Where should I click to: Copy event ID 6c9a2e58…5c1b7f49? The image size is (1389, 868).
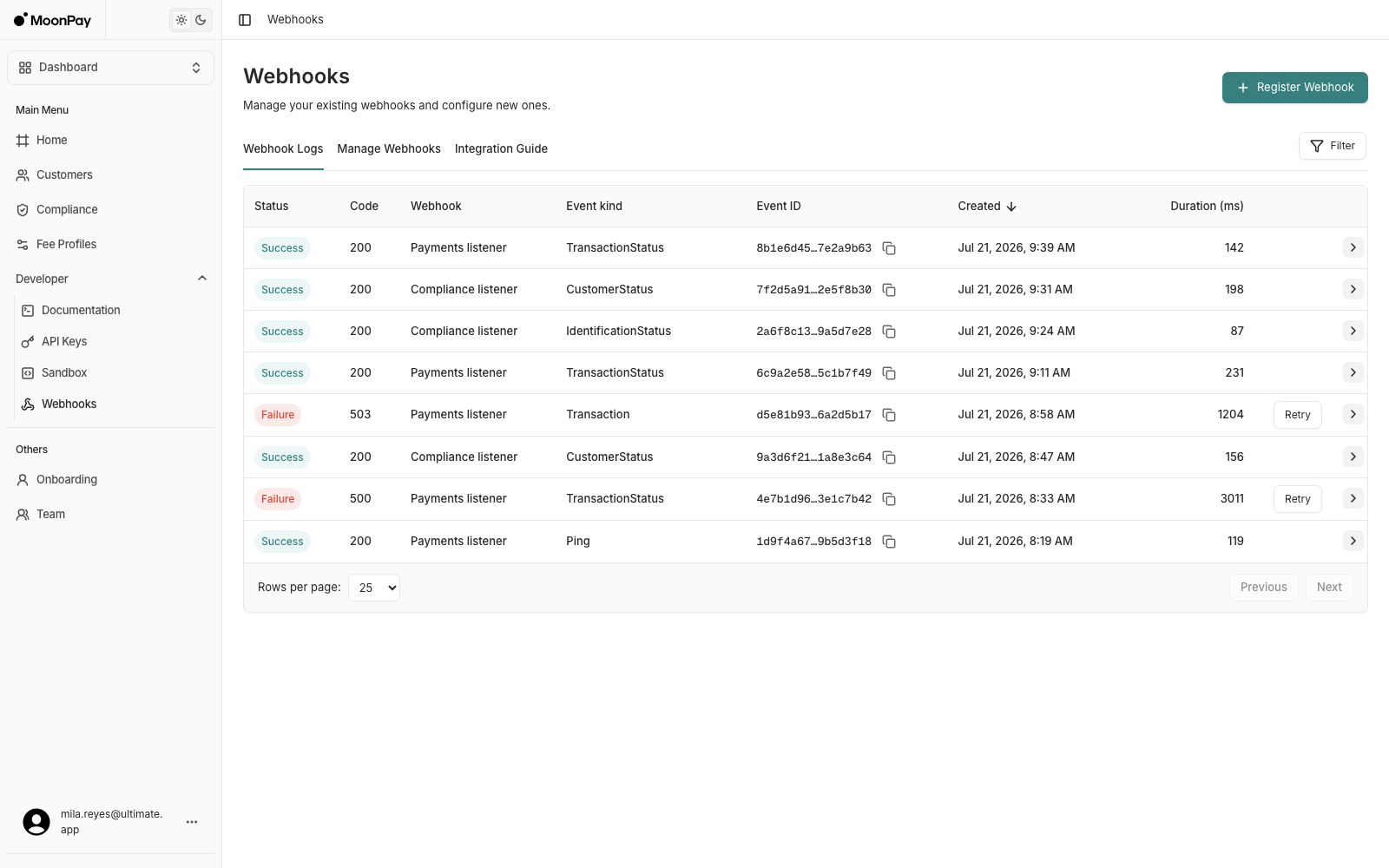coord(889,373)
